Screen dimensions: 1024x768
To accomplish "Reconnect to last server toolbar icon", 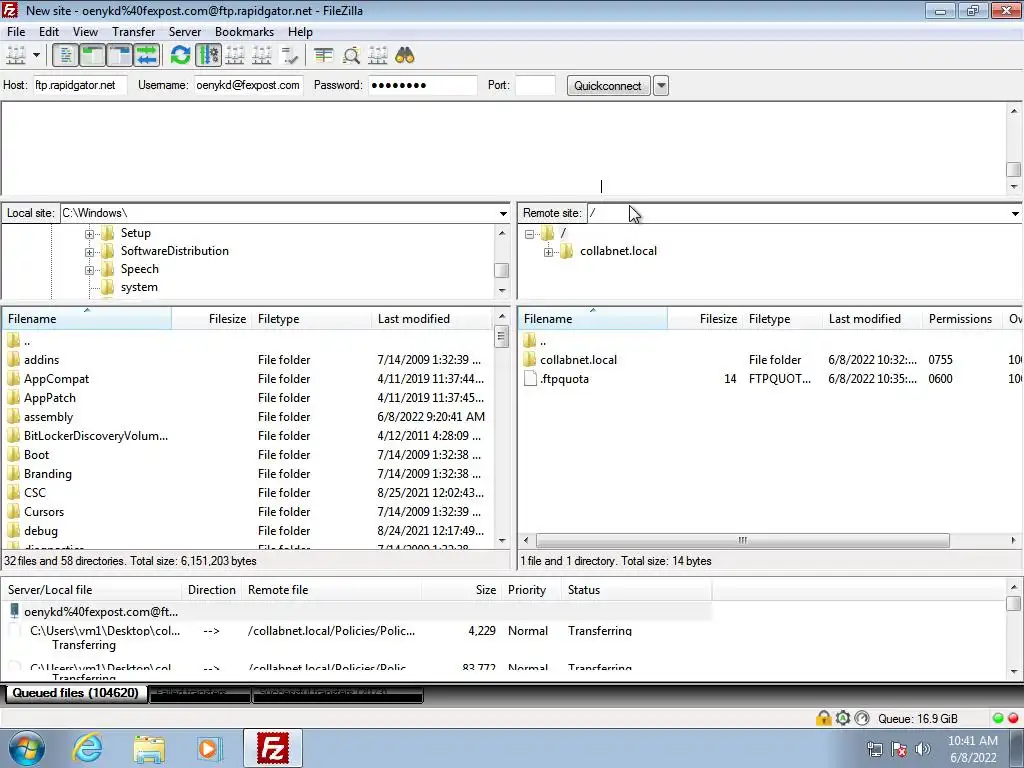I will (x=289, y=56).
